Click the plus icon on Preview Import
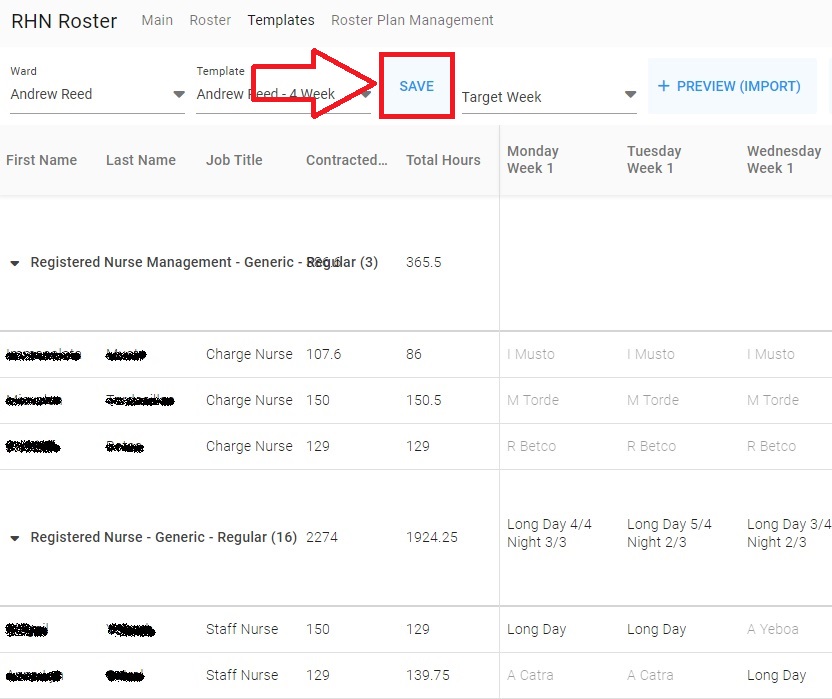Image resolution: width=832 pixels, height=699 pixels. tap(663, 86)
